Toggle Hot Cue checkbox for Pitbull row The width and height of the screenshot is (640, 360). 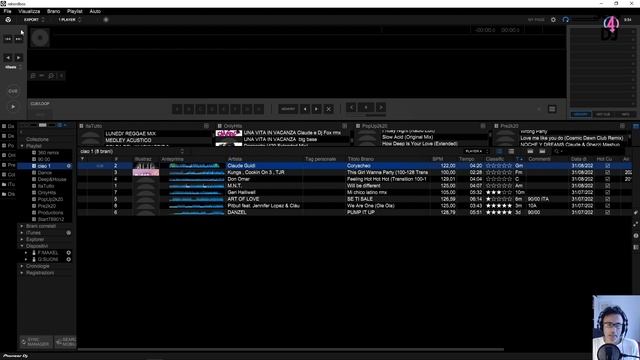(x=607, y=206)
